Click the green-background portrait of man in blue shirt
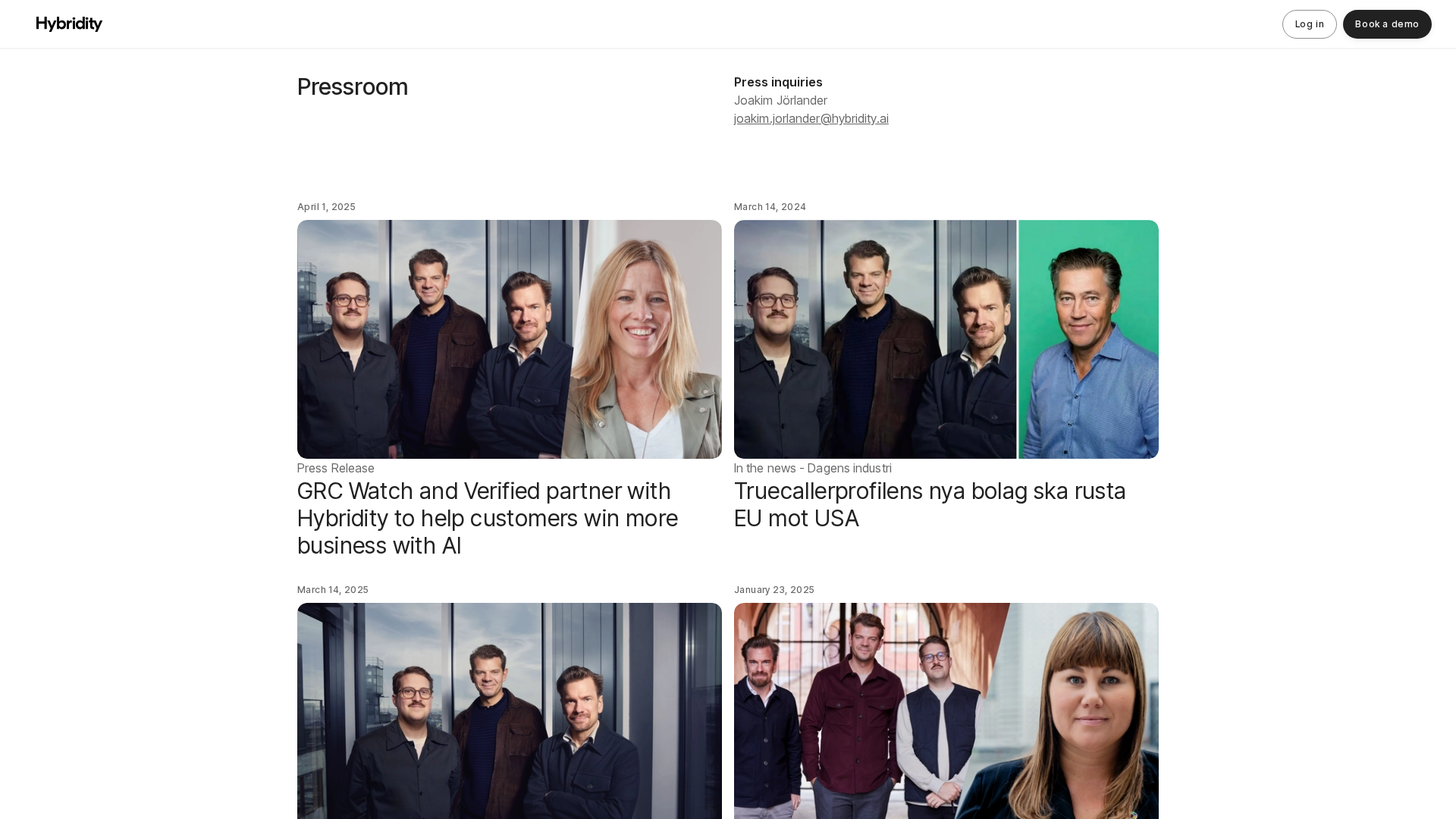The width and height of the screenshot is (1456, 819). click(x=1088, y=339)
